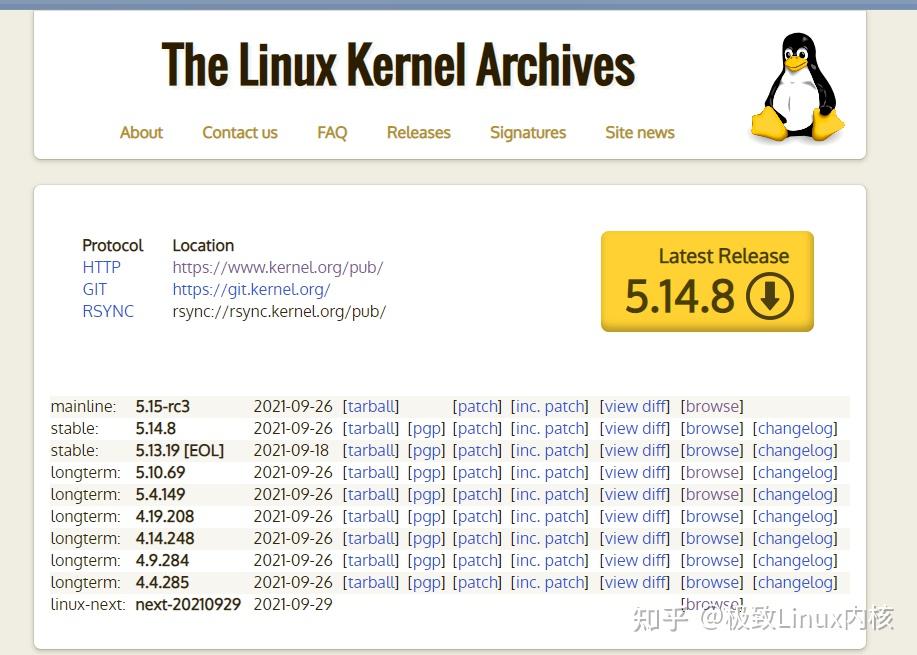
Task: Open the FAQ page
Action: click(331, 132)
